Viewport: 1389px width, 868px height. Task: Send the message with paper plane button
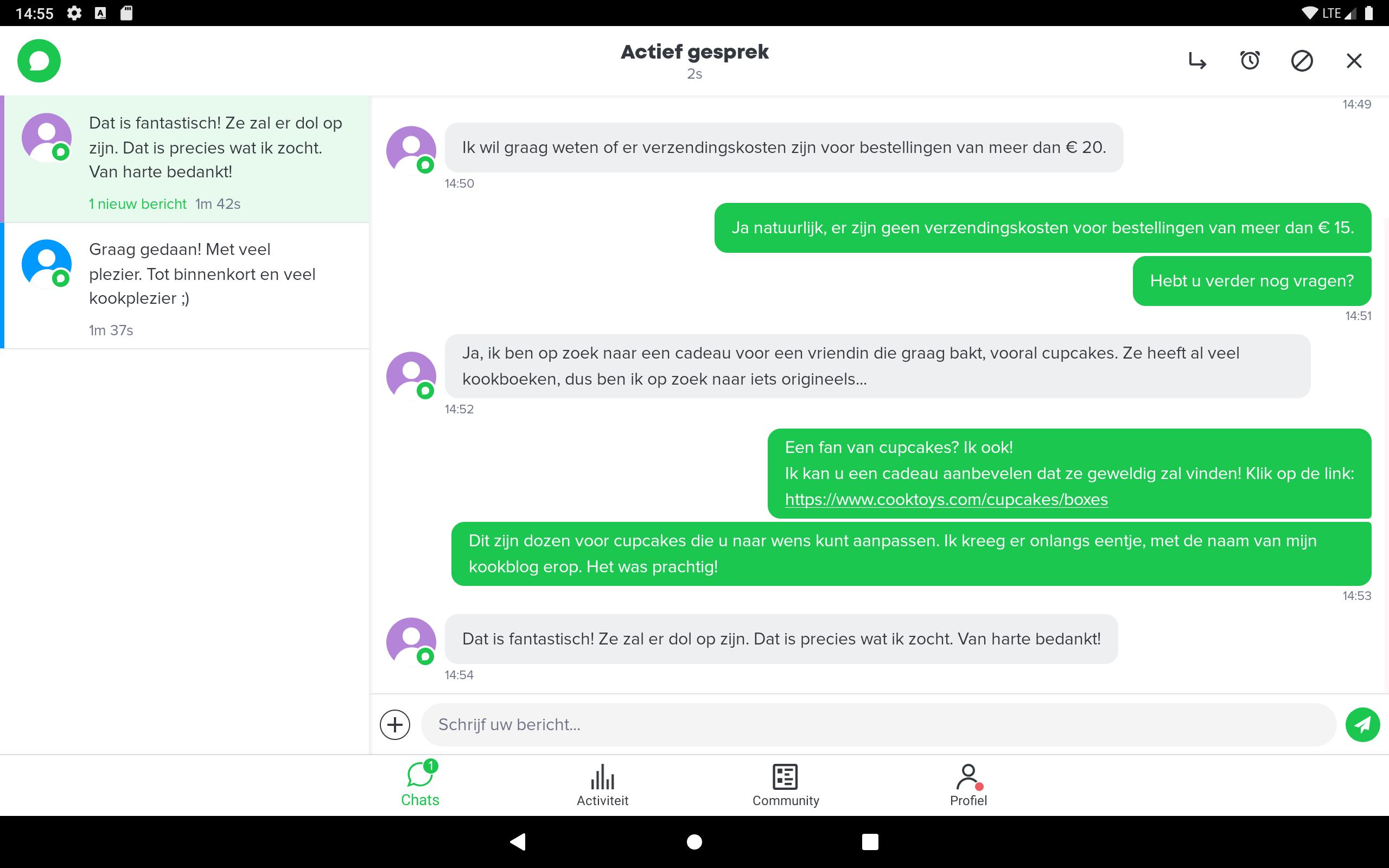click(1362, 724)
